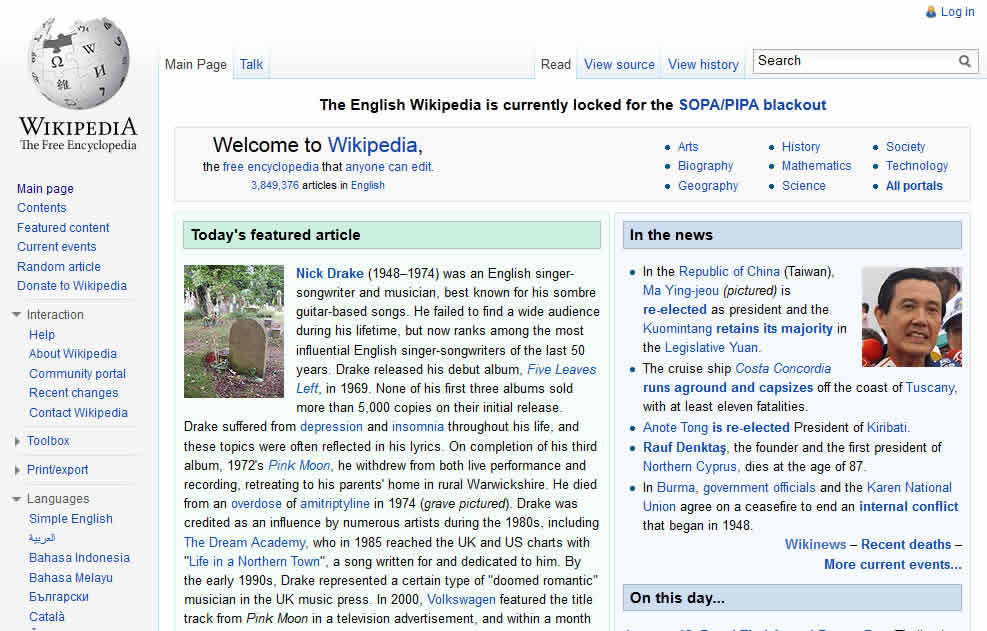The image size is (987, 631).
Task: Open the Science portal link
Action: click(x=804, y=186)
